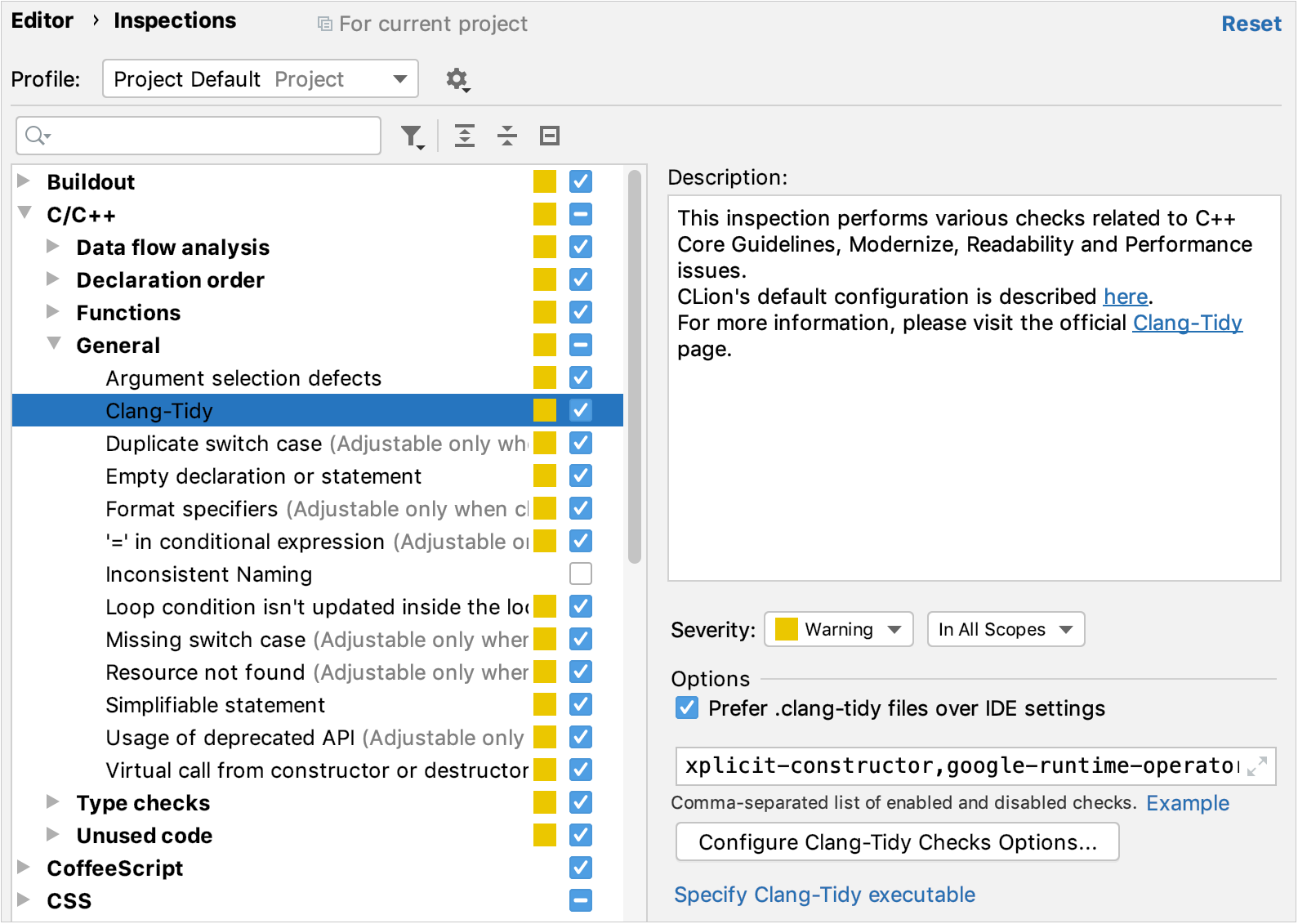
Task: Click the reset to empty square icon
Action: pos(550,136)
